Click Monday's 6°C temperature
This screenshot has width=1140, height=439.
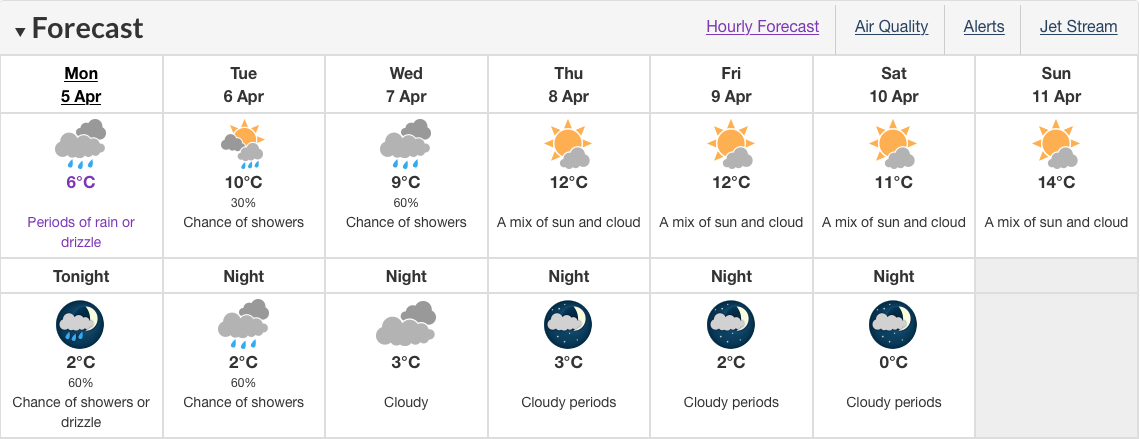[81, 182]
